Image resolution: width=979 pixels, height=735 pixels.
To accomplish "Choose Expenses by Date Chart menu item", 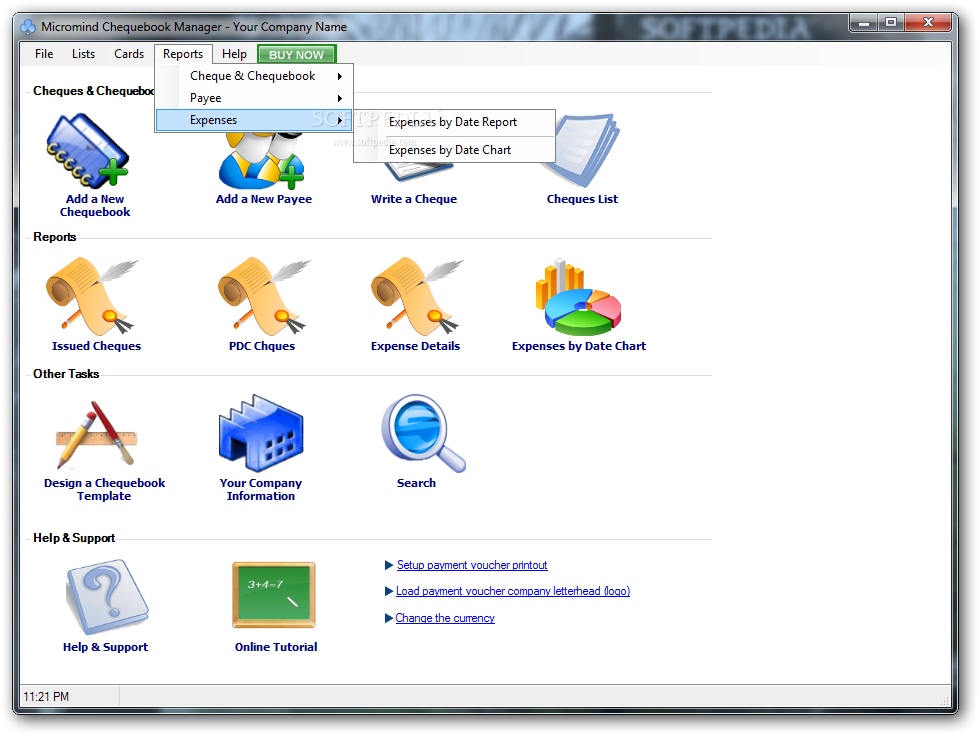I will (454, 150).
